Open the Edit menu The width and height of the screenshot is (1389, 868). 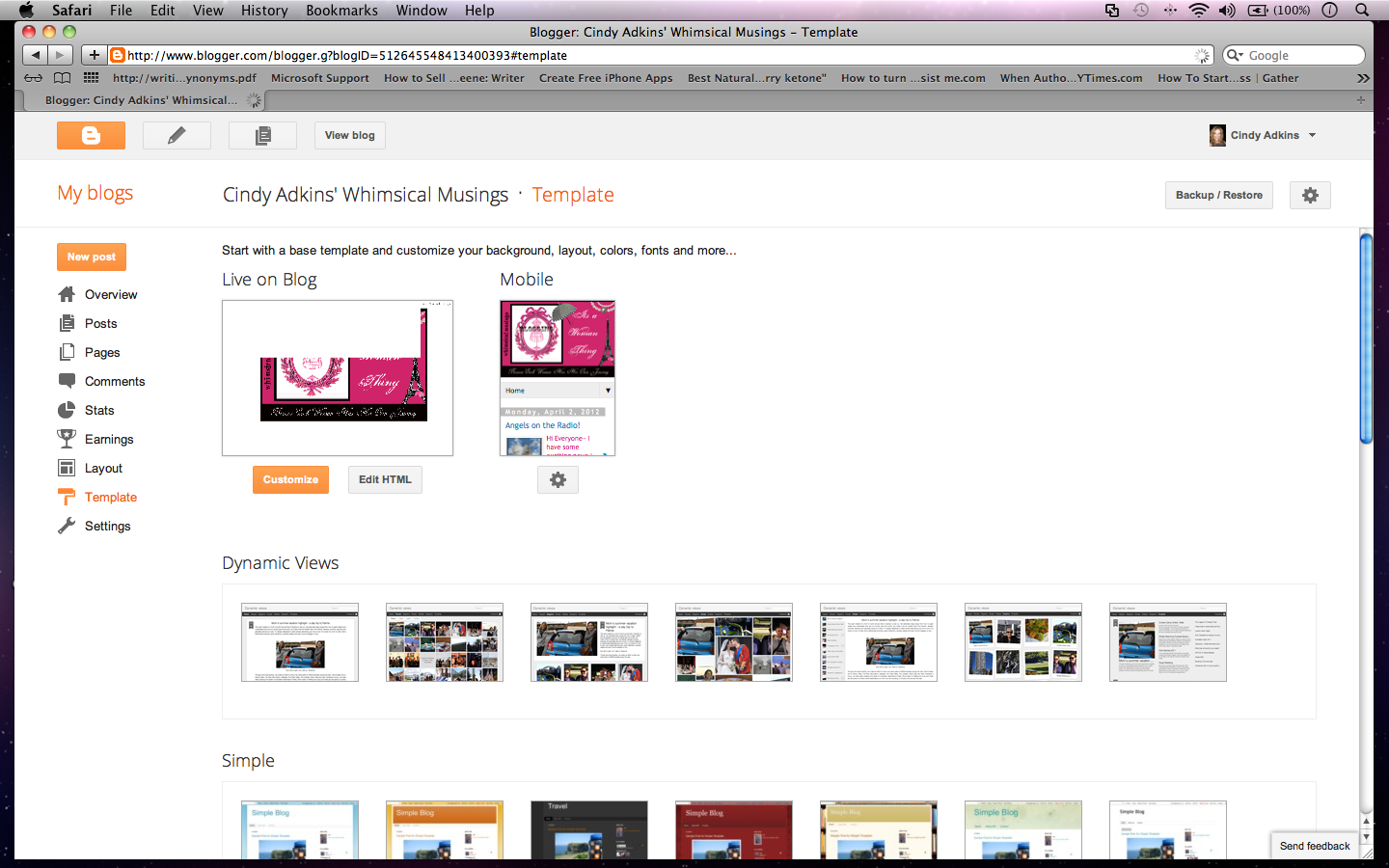point(163,11)
